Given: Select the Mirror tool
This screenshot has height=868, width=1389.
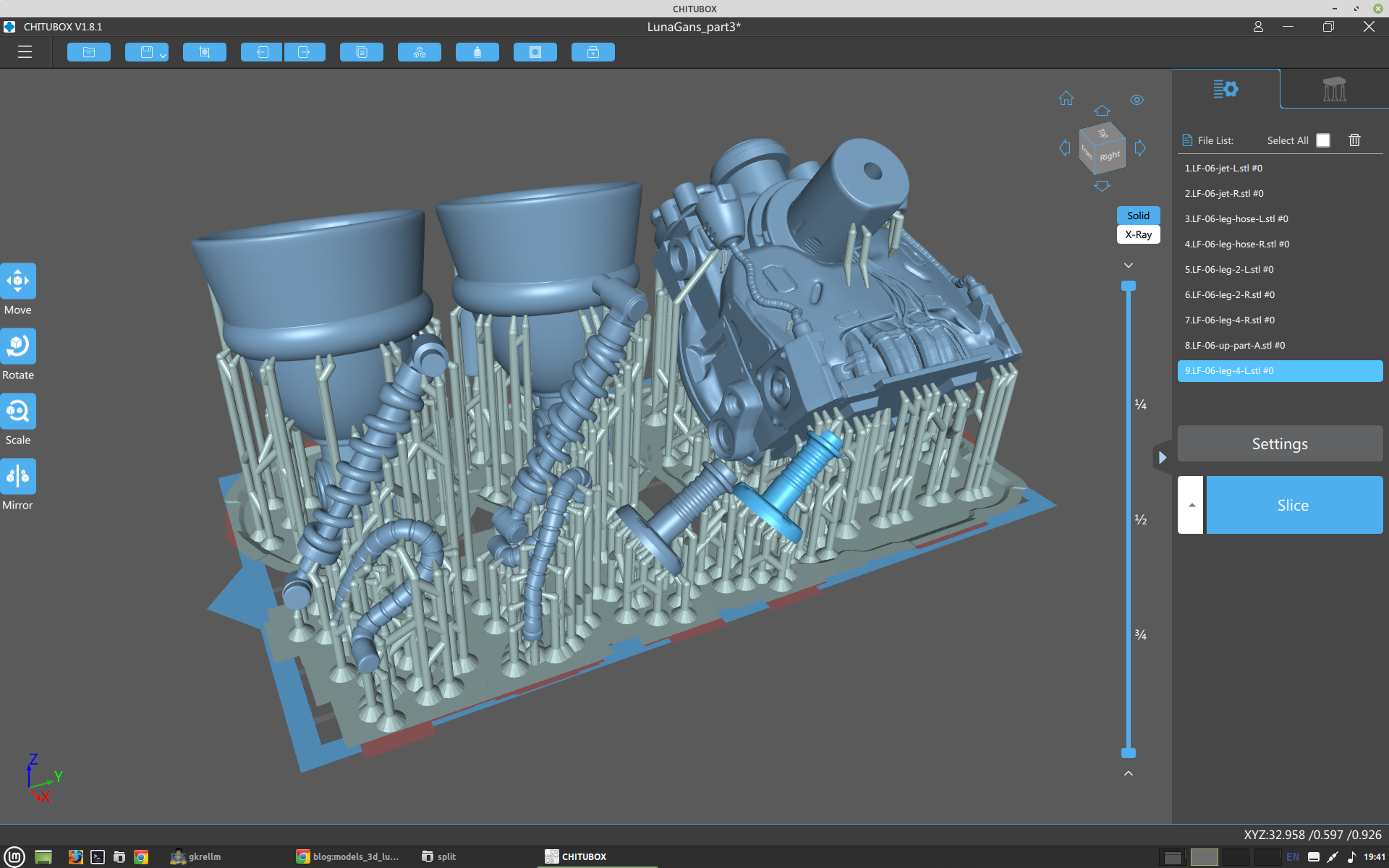Looking at the screenshot, I should coord(18,477).
